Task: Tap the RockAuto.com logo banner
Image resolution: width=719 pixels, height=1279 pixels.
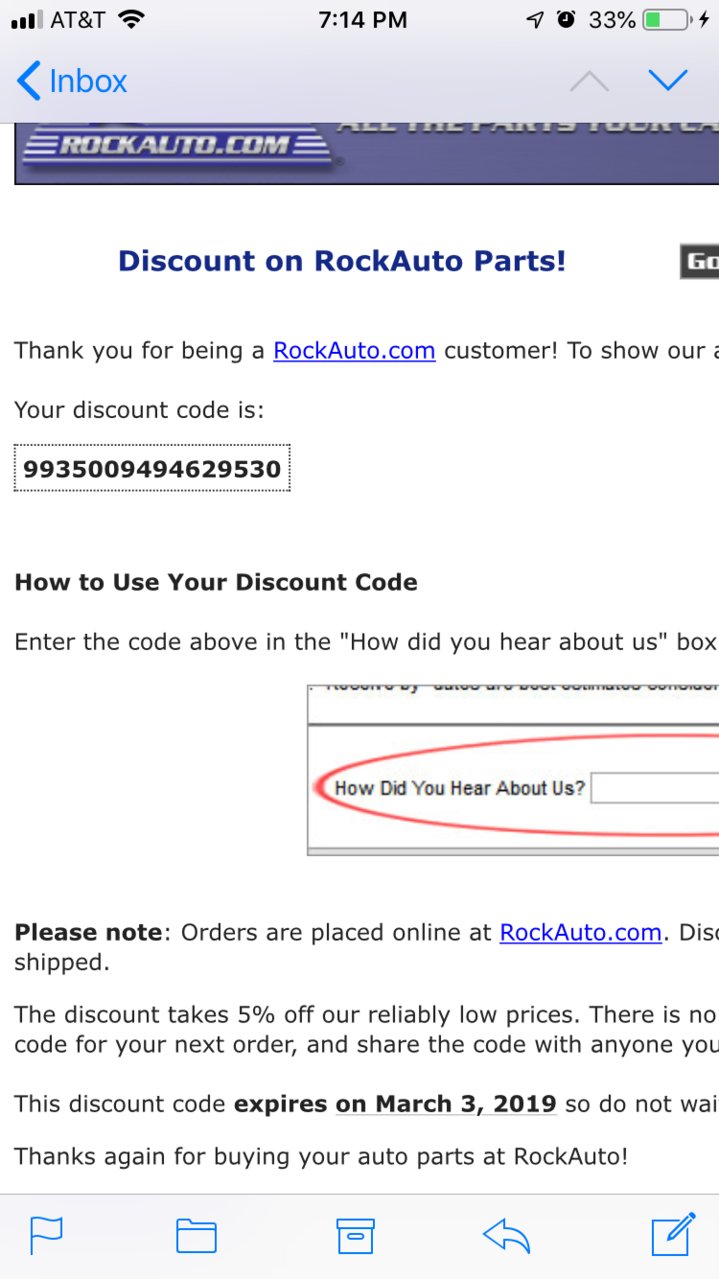Action: [x=366, y=153]
